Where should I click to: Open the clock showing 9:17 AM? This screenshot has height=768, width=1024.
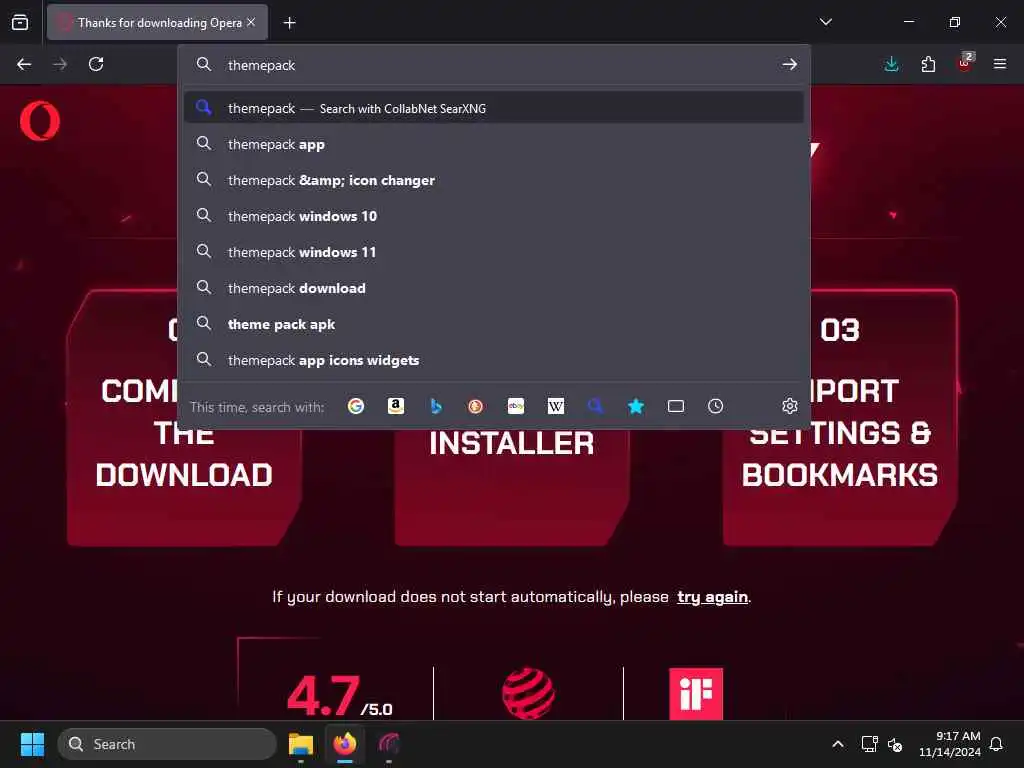tap(949, 744)
